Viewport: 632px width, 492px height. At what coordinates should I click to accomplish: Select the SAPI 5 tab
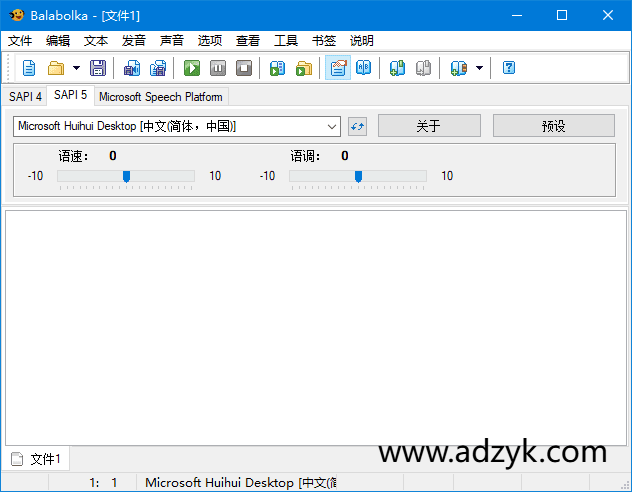[71, 95]
